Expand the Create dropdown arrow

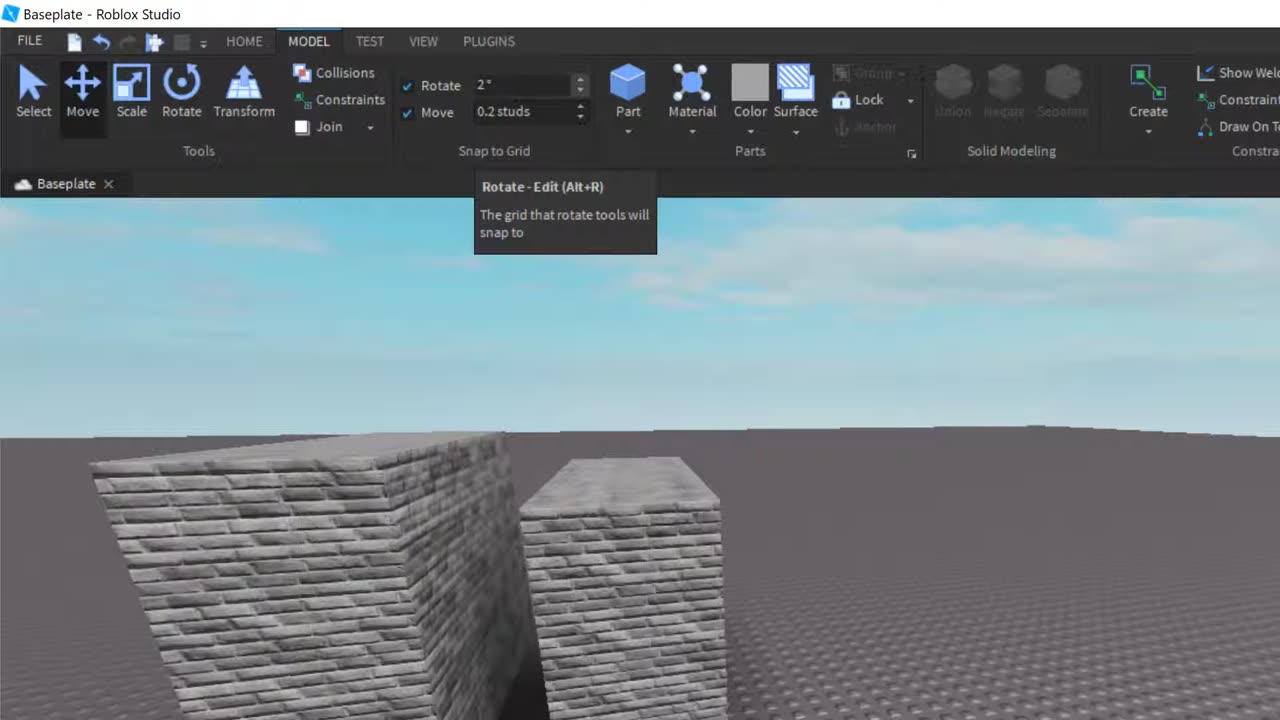coord(1148,131)
